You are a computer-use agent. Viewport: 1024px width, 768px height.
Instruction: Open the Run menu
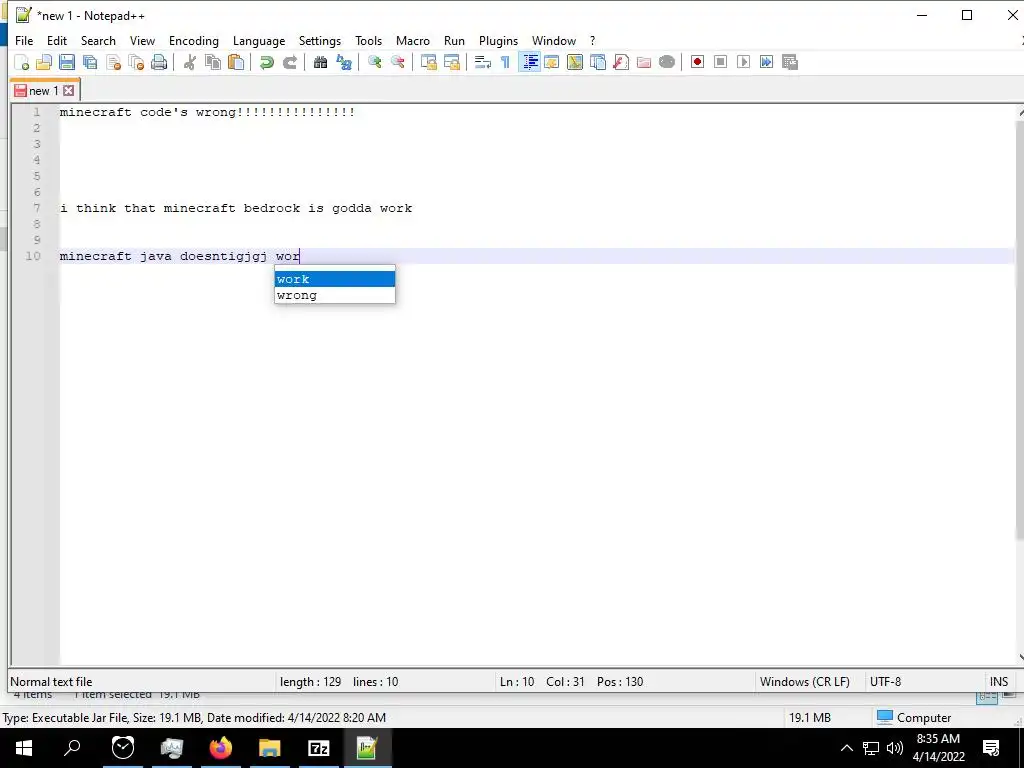click(455, 40)
